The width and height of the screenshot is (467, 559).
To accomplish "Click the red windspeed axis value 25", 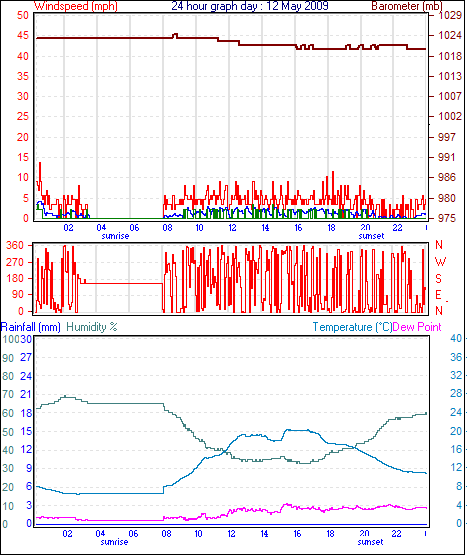I will [x=23, y=116].
